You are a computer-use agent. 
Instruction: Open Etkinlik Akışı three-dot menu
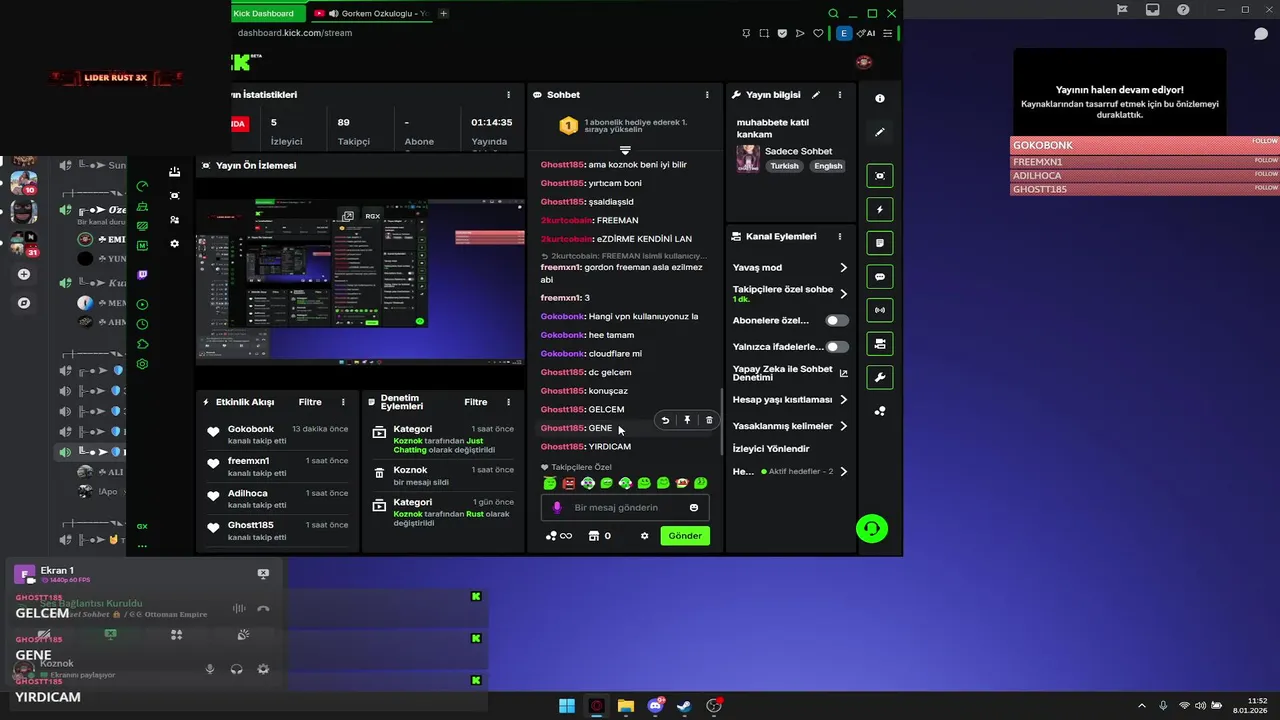(343, 402)
